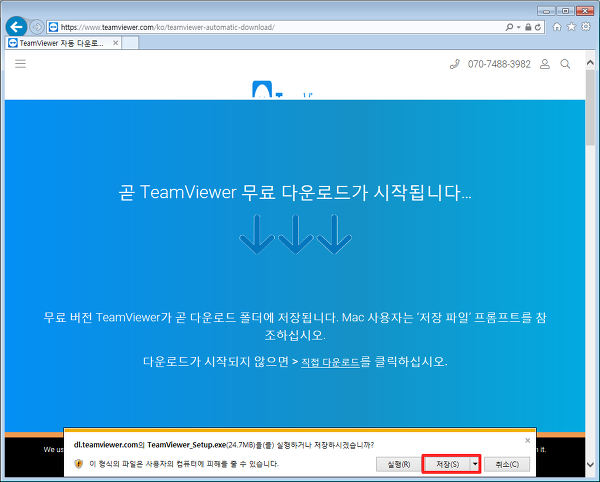Click the security shield warning icon

(x=79, y=464)
